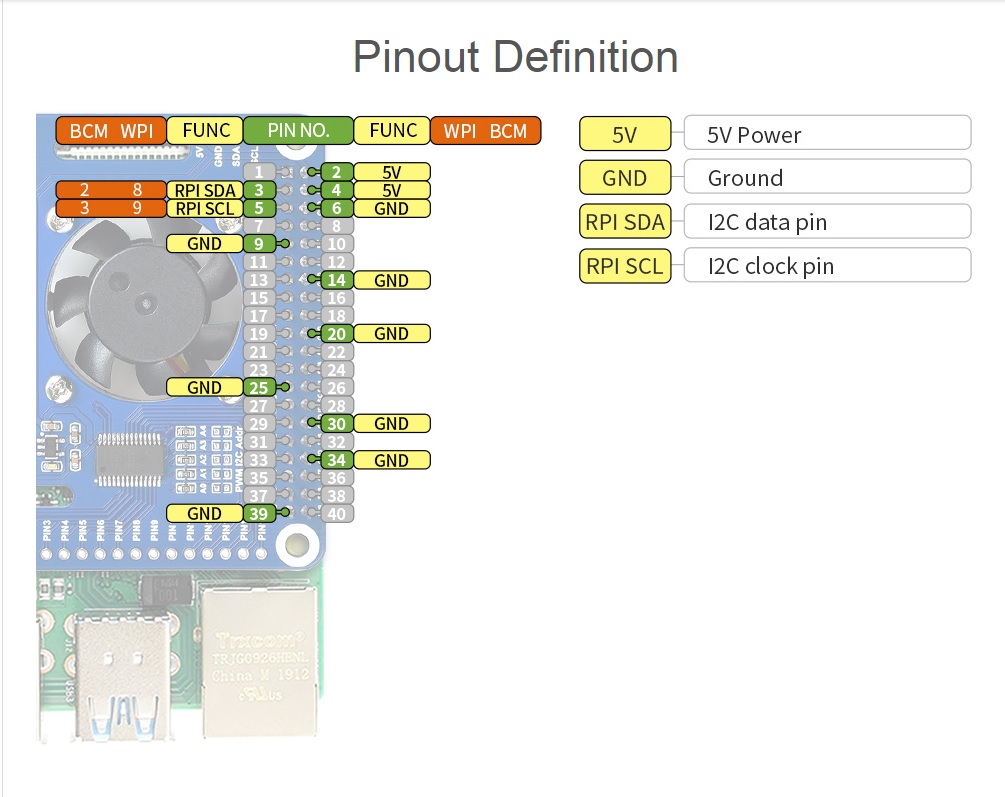The width and height of the screenshot is (1005, 797).
Task: Select the pin 20 green badge
Action: [x=337, y=334]
